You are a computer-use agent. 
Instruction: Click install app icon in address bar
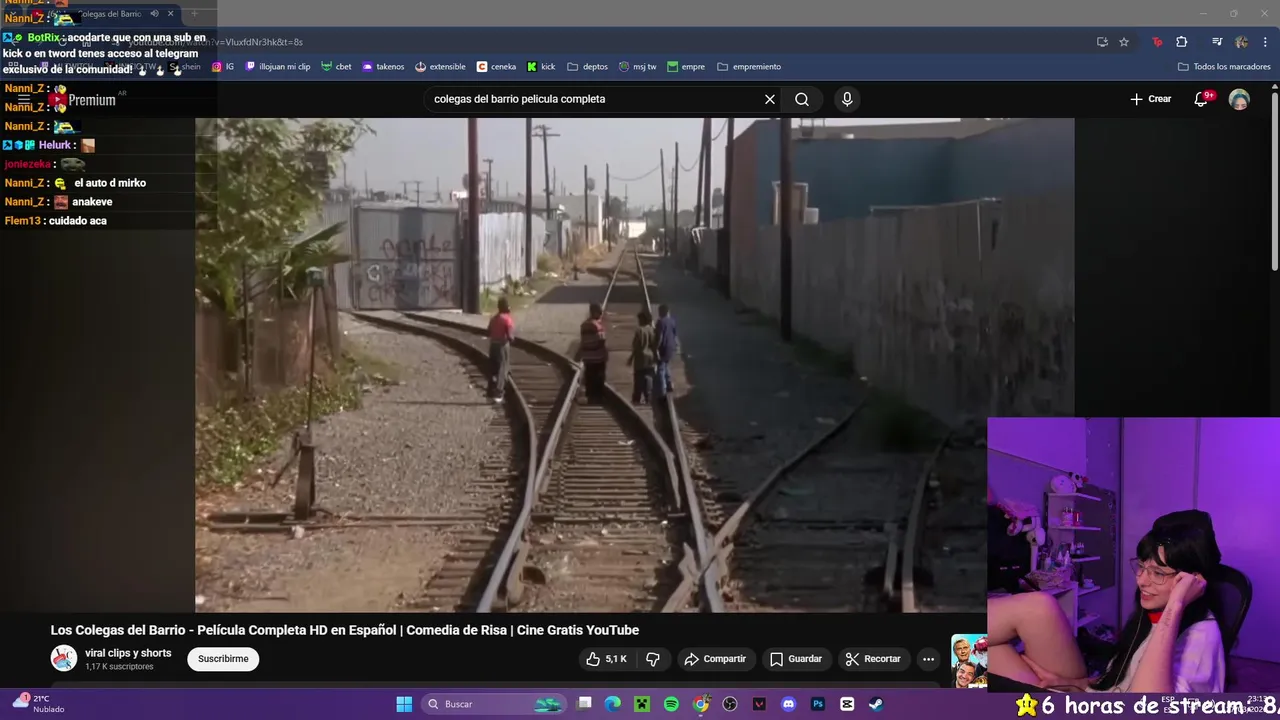point(1102,42)
